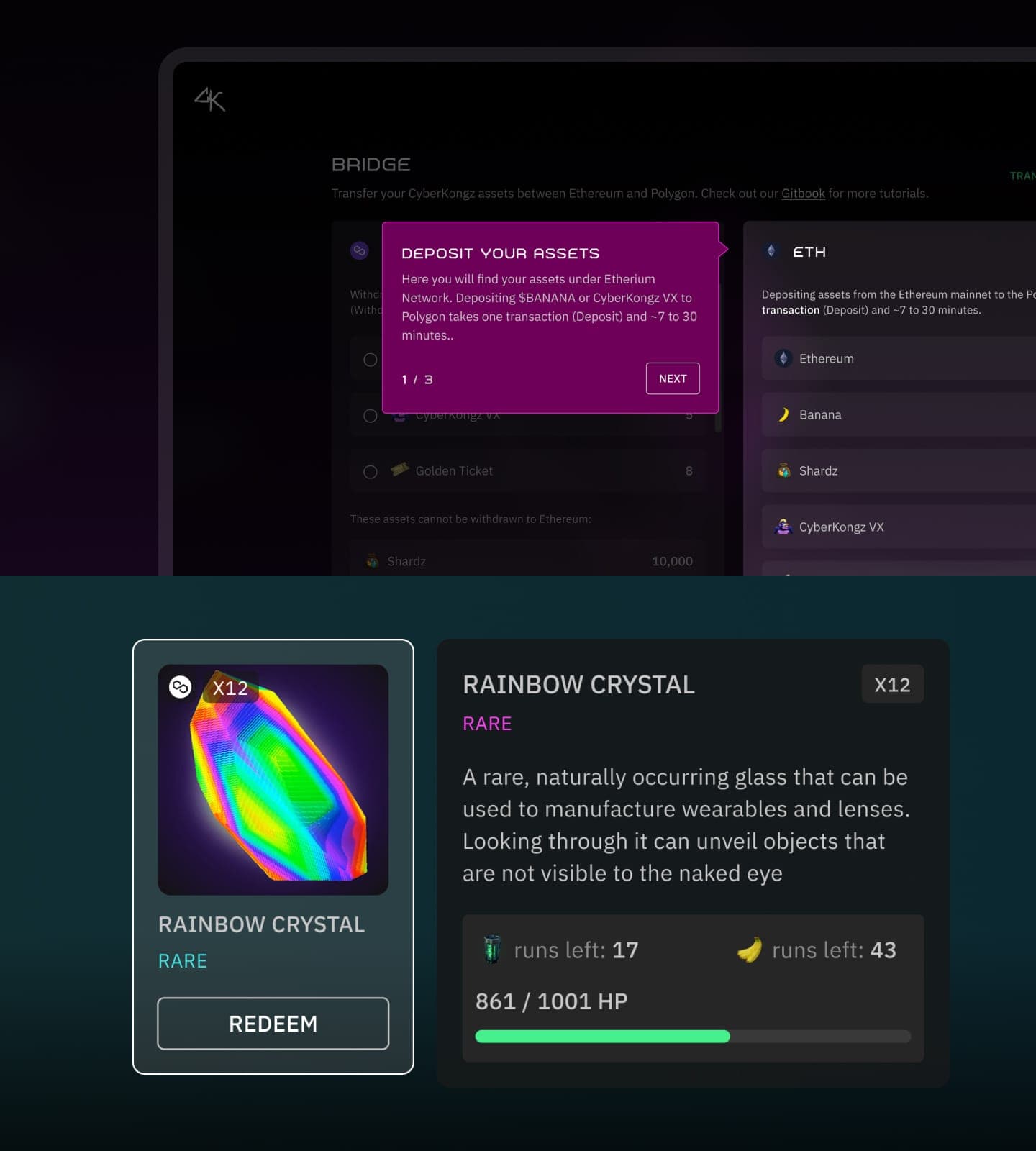The width and height of the screenshot is (1036, 1151).
Task: Select the CyberKongz VX radio button
Action: 371,416
